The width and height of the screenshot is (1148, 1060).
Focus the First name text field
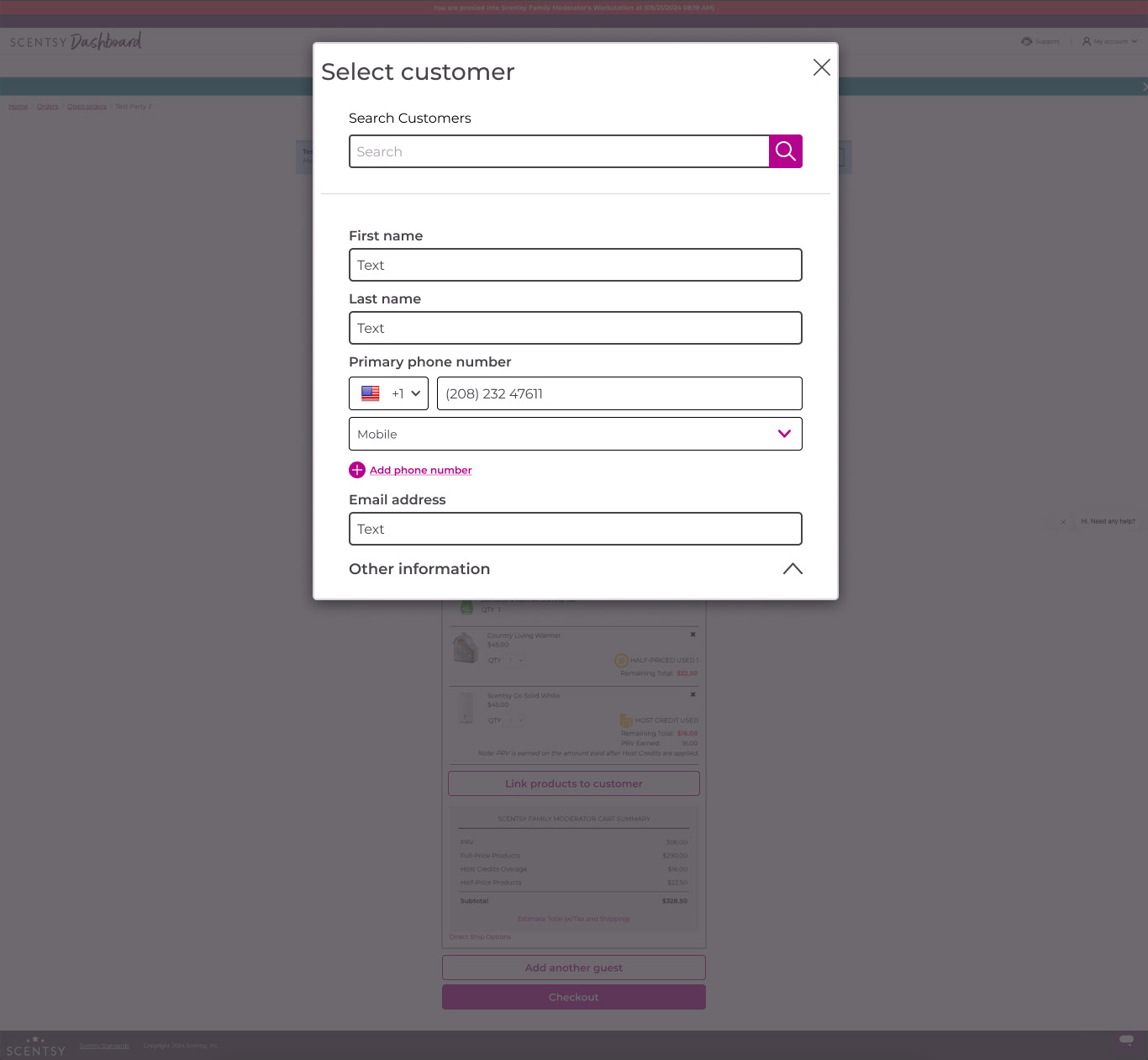pos(576,265)
